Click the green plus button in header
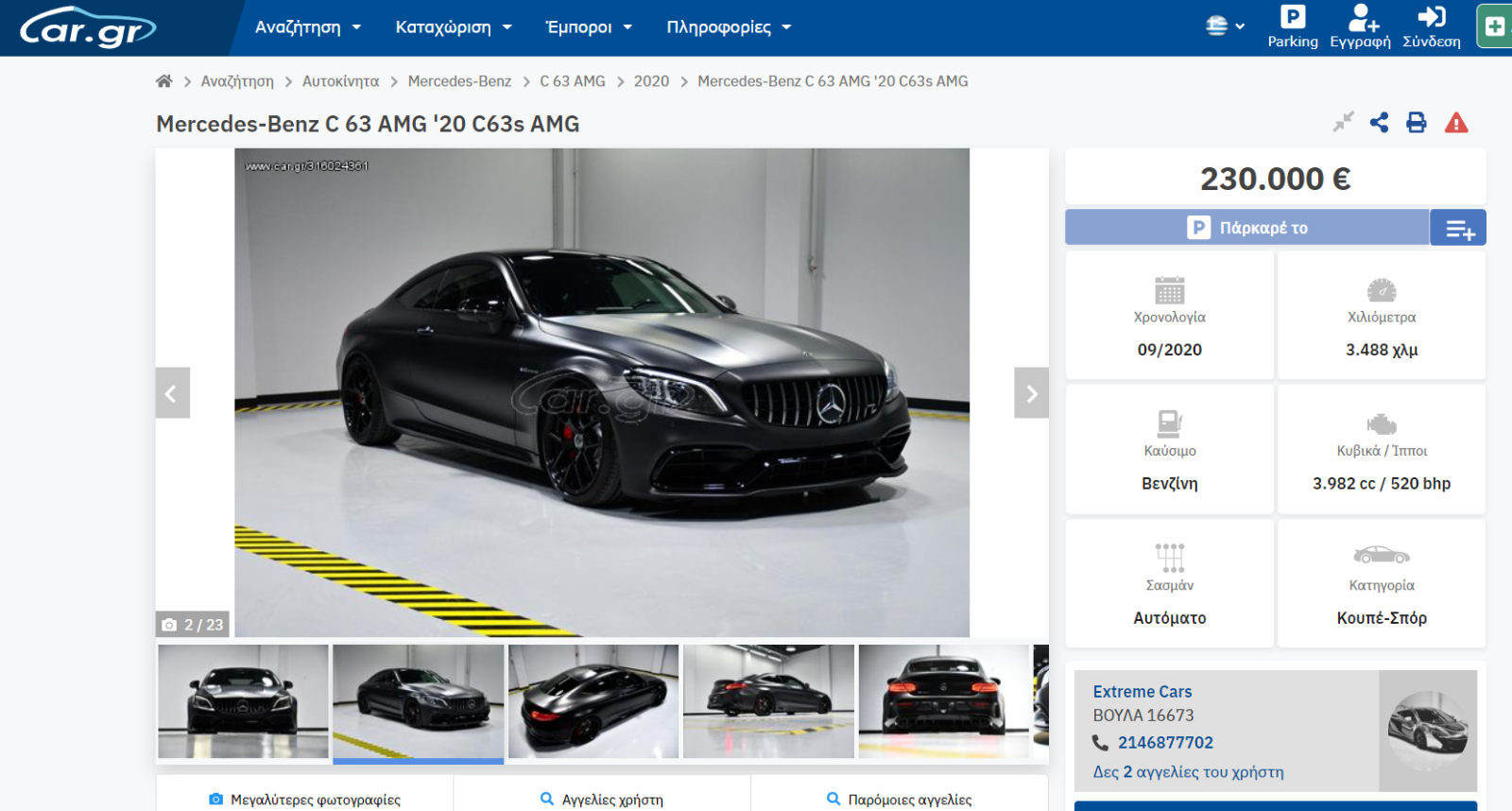 (1495, 26)
